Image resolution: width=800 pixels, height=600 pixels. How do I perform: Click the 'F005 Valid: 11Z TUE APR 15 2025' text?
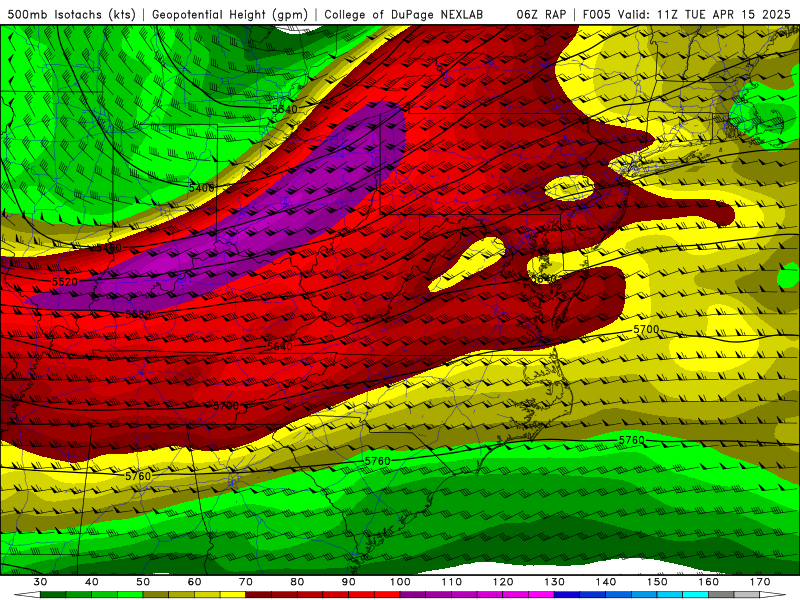687,14
